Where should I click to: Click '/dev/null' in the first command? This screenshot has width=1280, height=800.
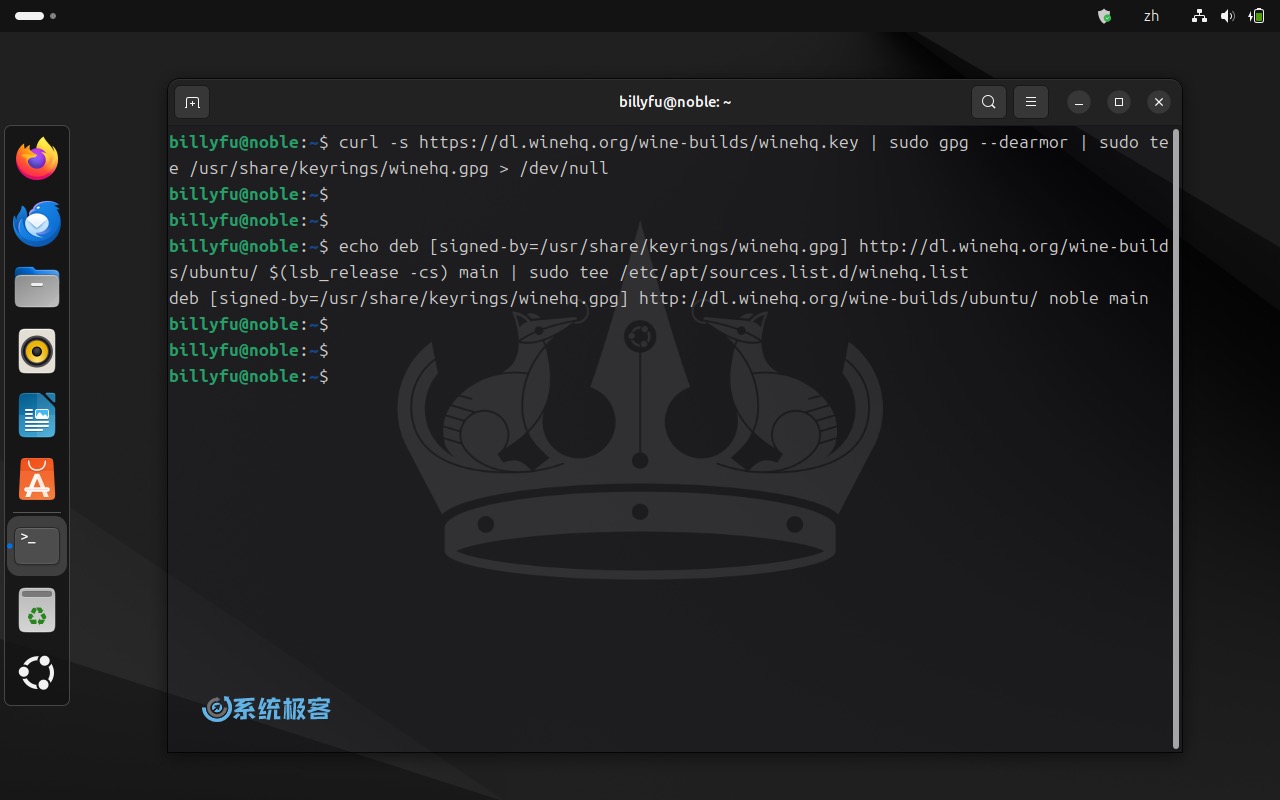coord(563,168)
